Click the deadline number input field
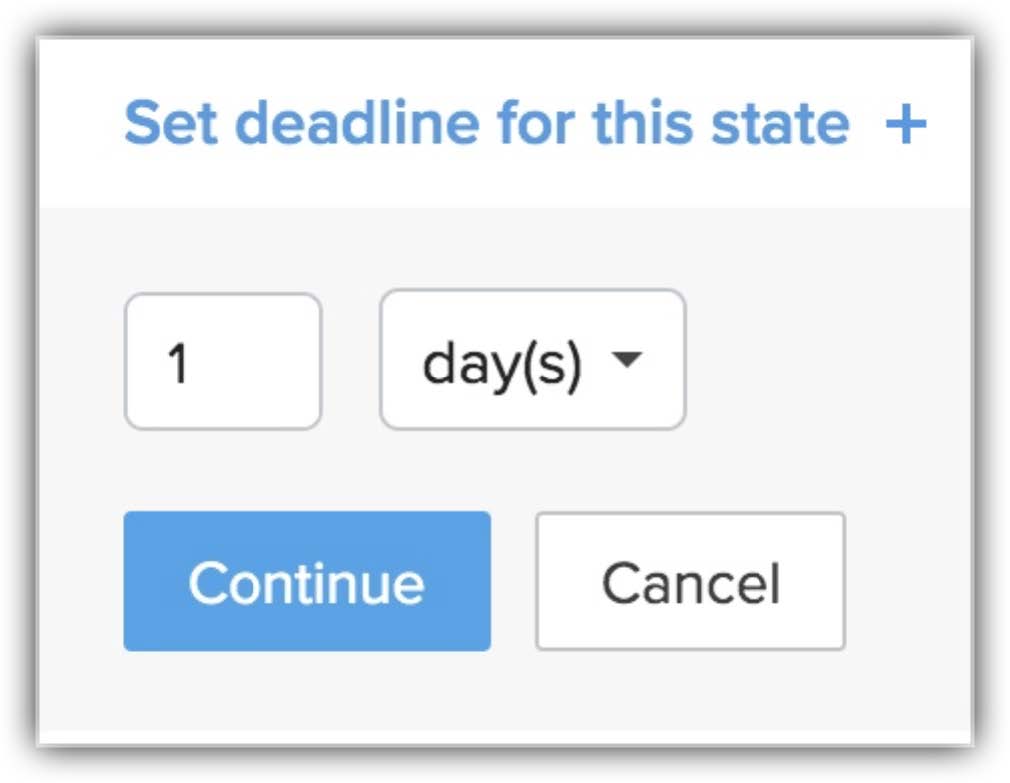Screen dimensions: 1010x783 tap(222, 361)
